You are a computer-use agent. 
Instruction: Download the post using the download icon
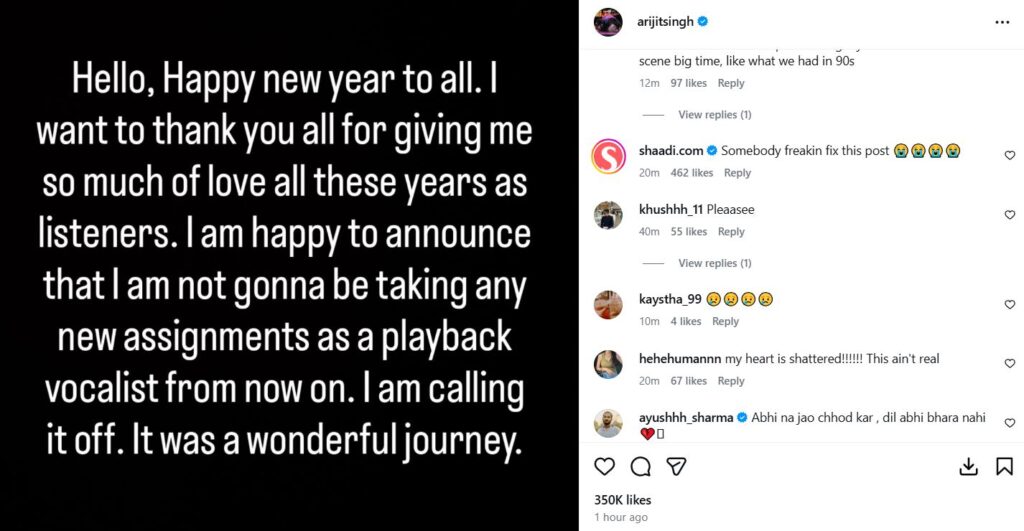pos(968,467)
